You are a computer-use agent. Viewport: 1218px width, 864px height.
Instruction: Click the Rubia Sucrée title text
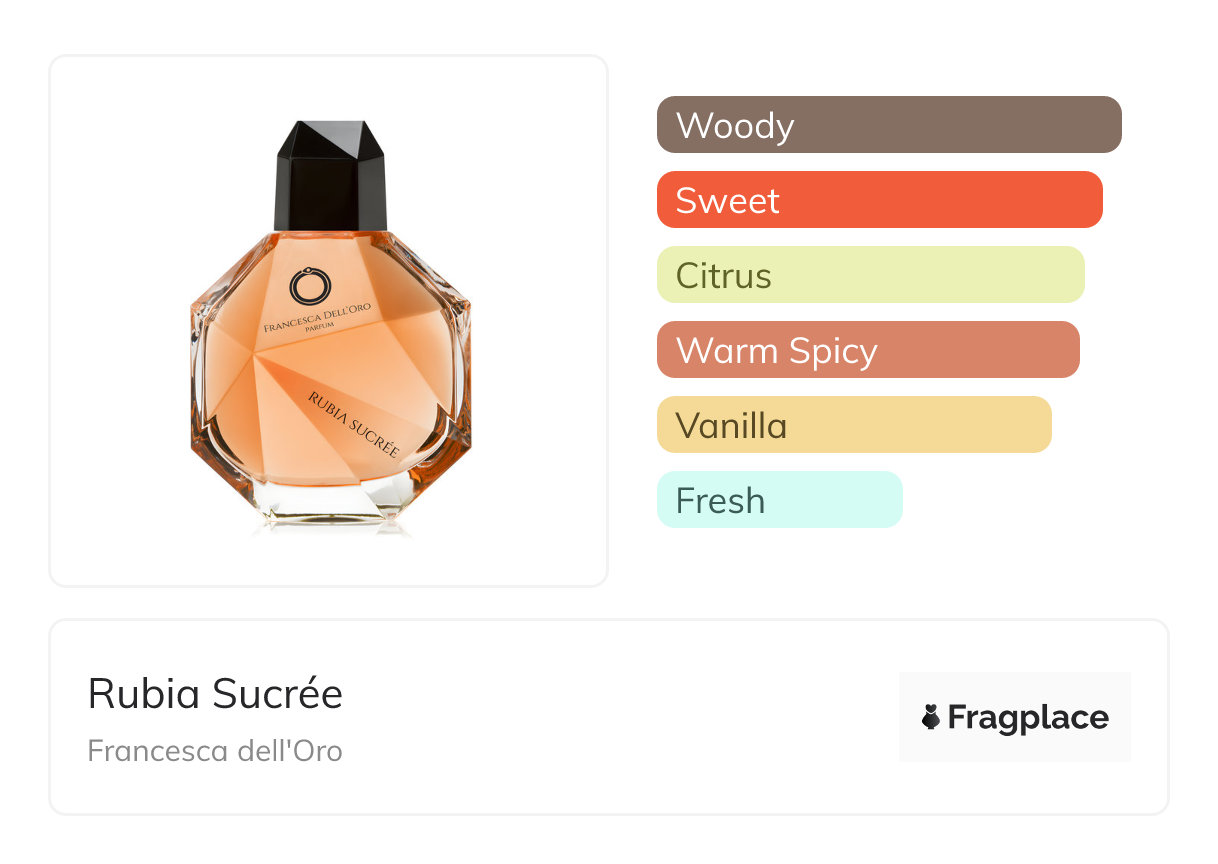(x=215, y=694)
